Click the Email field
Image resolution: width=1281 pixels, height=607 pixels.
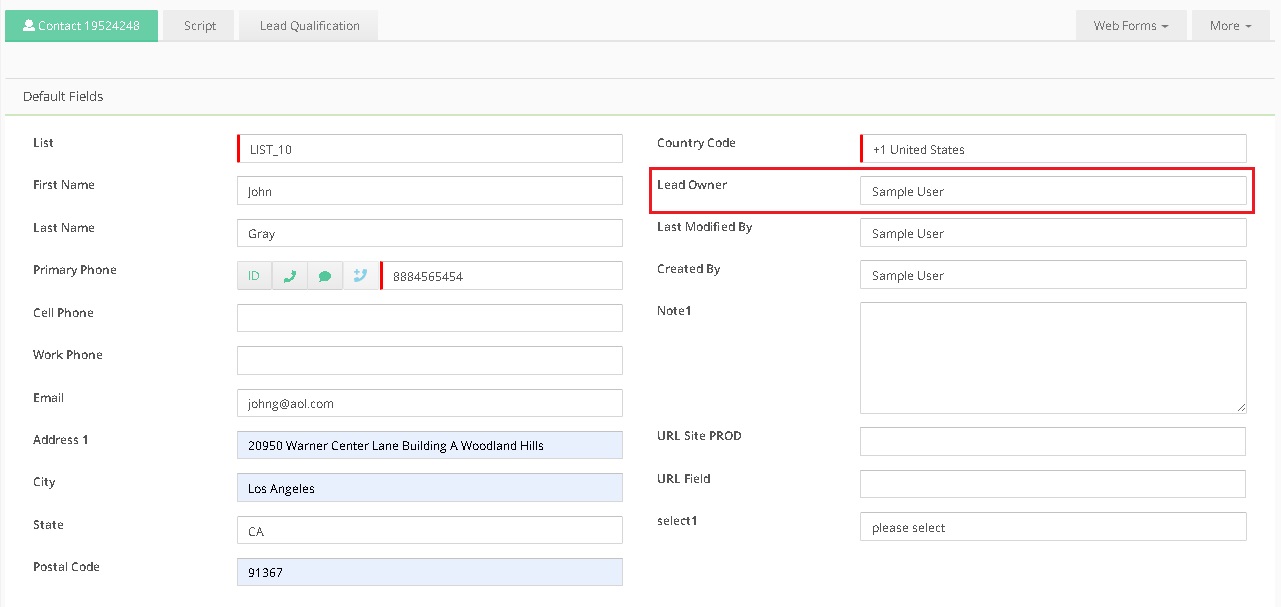coord(430,403)
